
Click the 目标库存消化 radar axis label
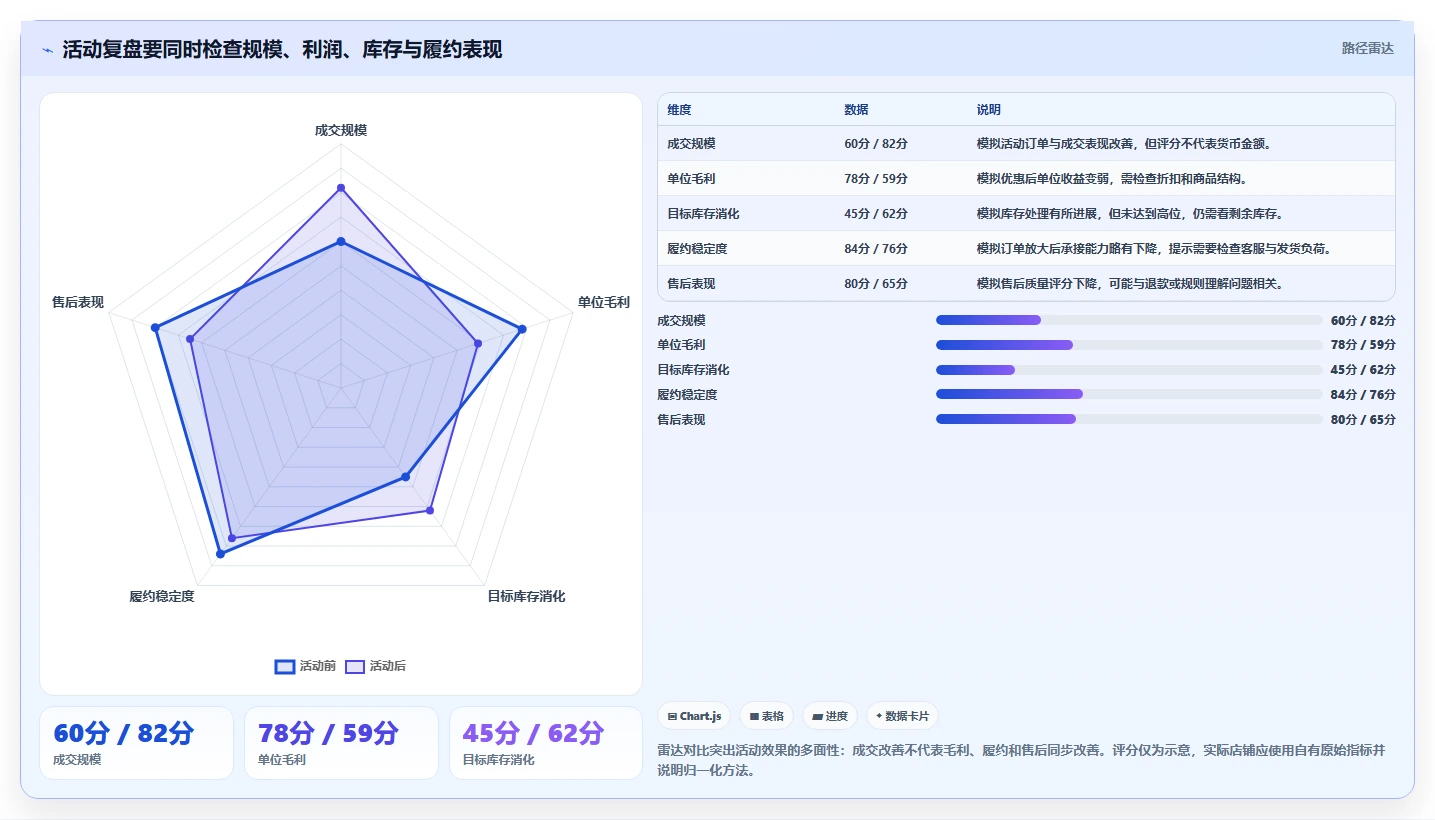tap(526, 596)
